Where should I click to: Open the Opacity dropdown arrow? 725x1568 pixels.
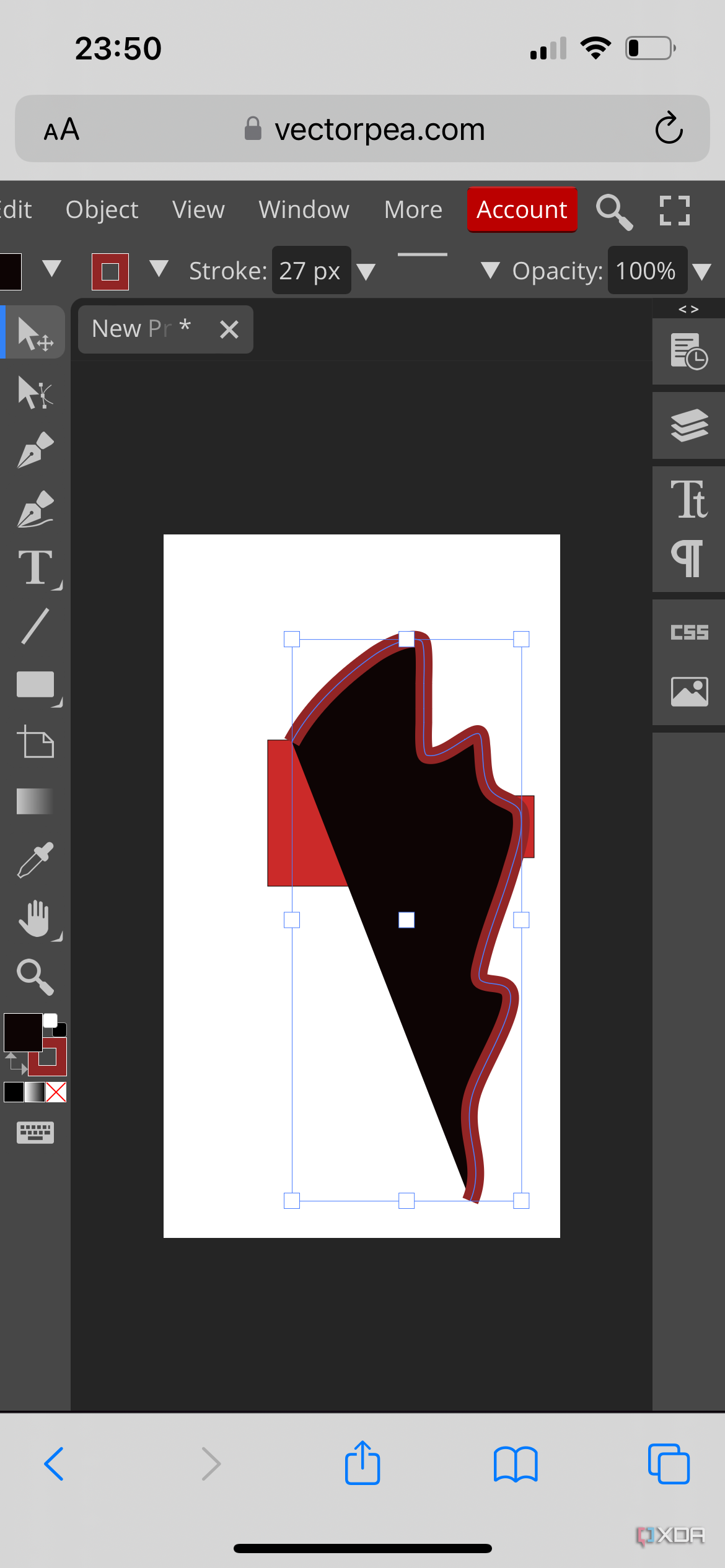coord(702,271)
